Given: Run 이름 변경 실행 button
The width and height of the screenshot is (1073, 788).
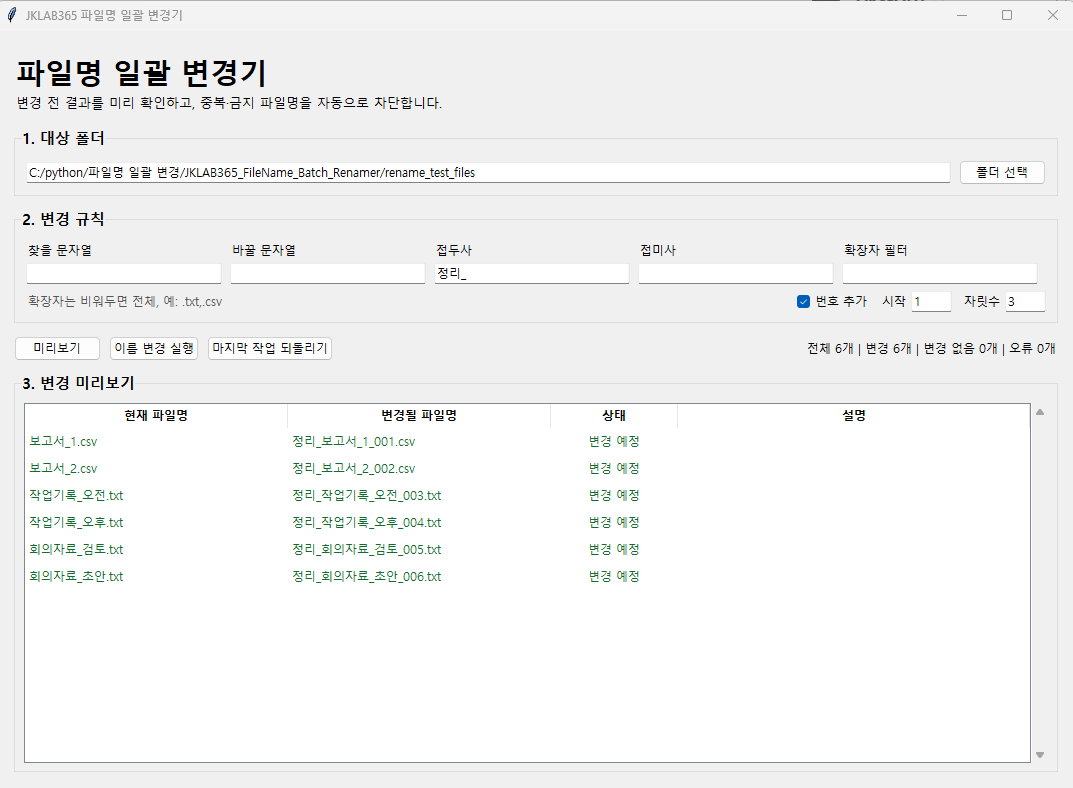Looking at the screenshot, I should coord(154,348).
